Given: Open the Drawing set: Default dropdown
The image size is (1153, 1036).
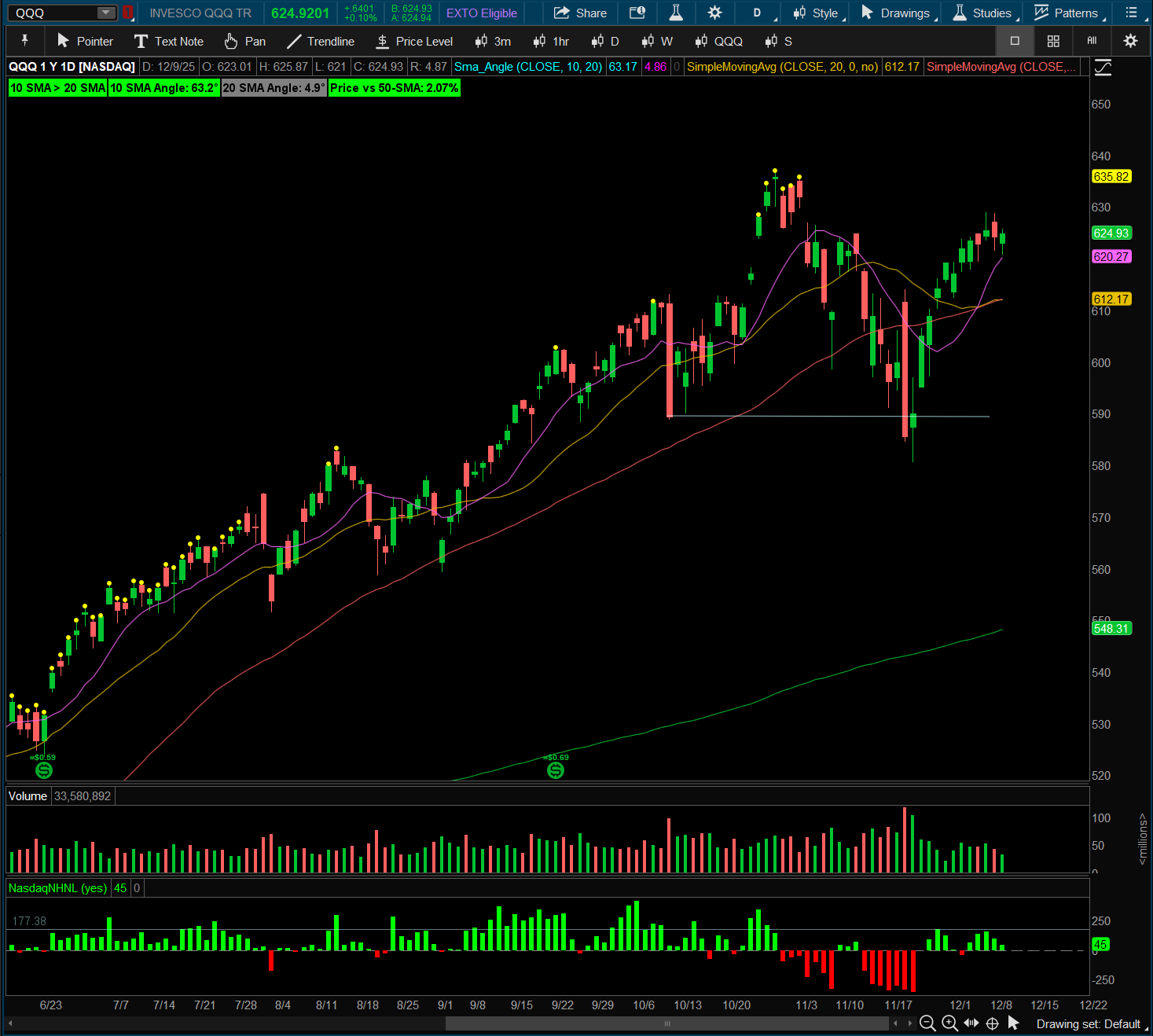Looking at the screenshot, I should click(x=1091, y=1023).
